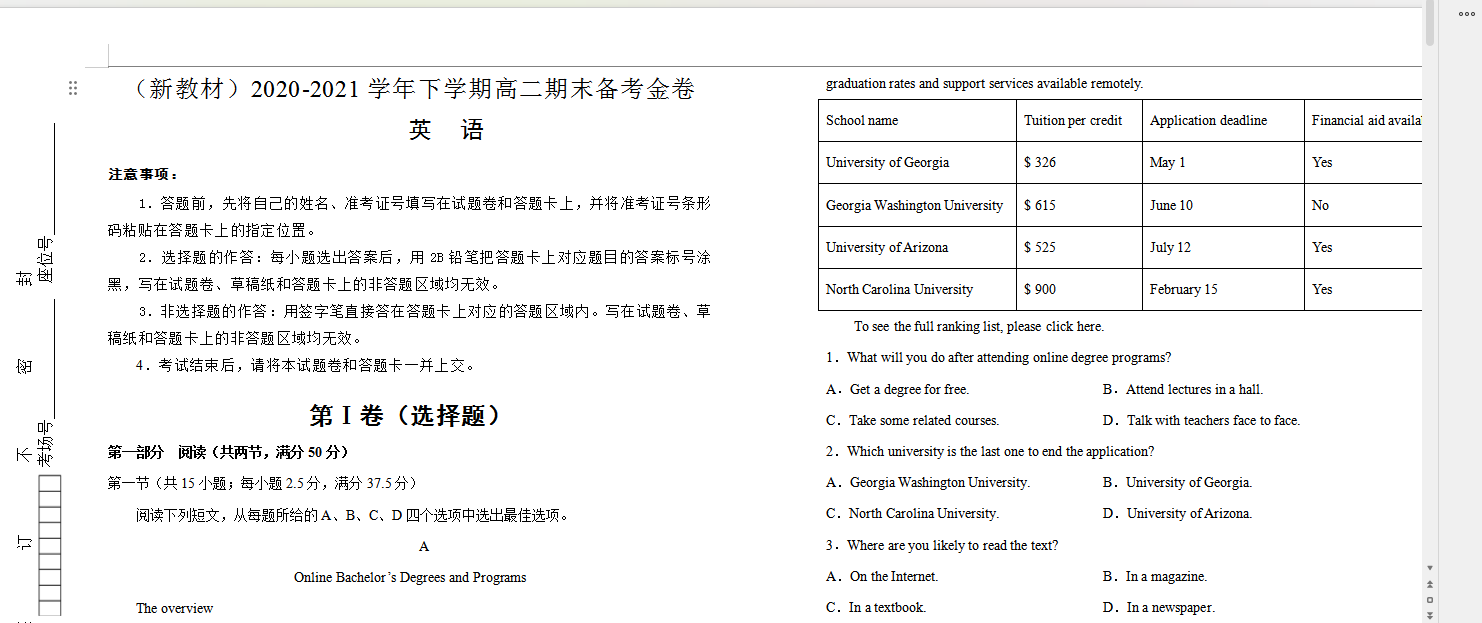The height and width of the screenshot is (623, 1482).
Task: Click answer 'B. In a magazine.'
Action: pyautogui.click(x=1154, y=576)
